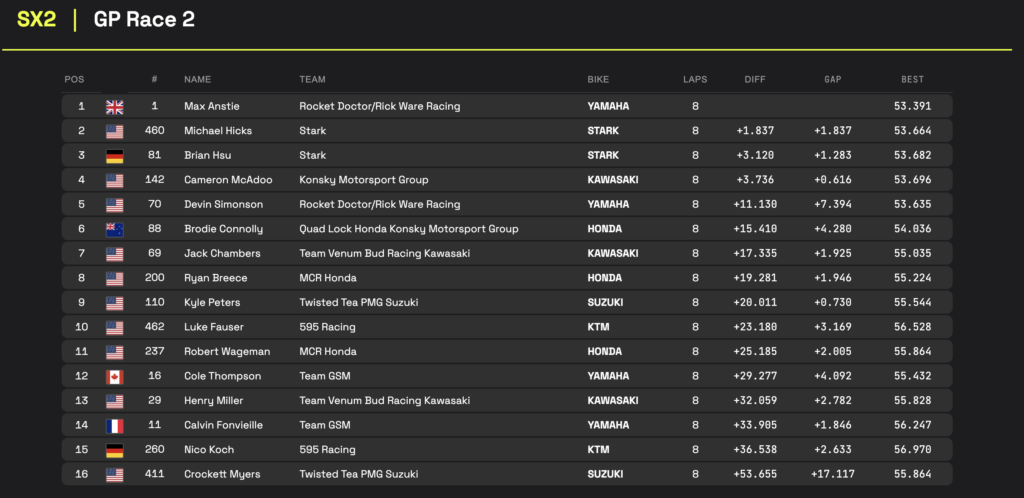Screen dimensions: 1024x498
Task: Click the TEAM column header
Action: pyautogui.click(x=312, y=80)
